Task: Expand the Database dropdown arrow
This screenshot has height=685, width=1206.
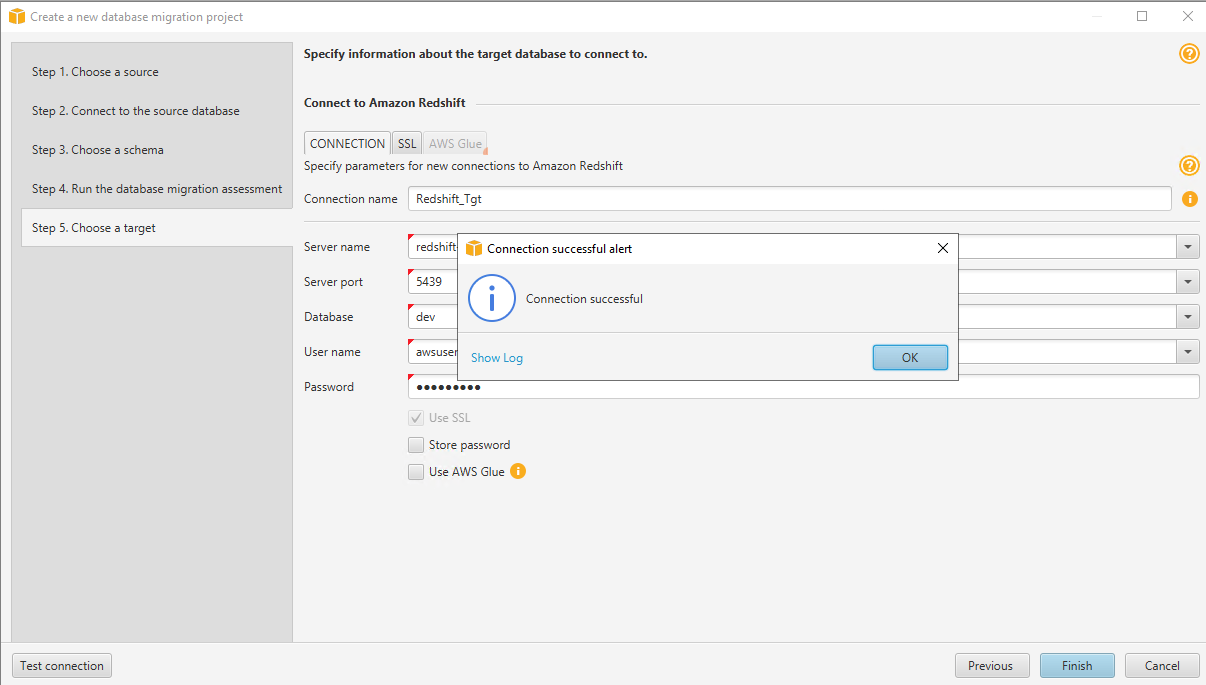Action: click(x=1188, y=317)
